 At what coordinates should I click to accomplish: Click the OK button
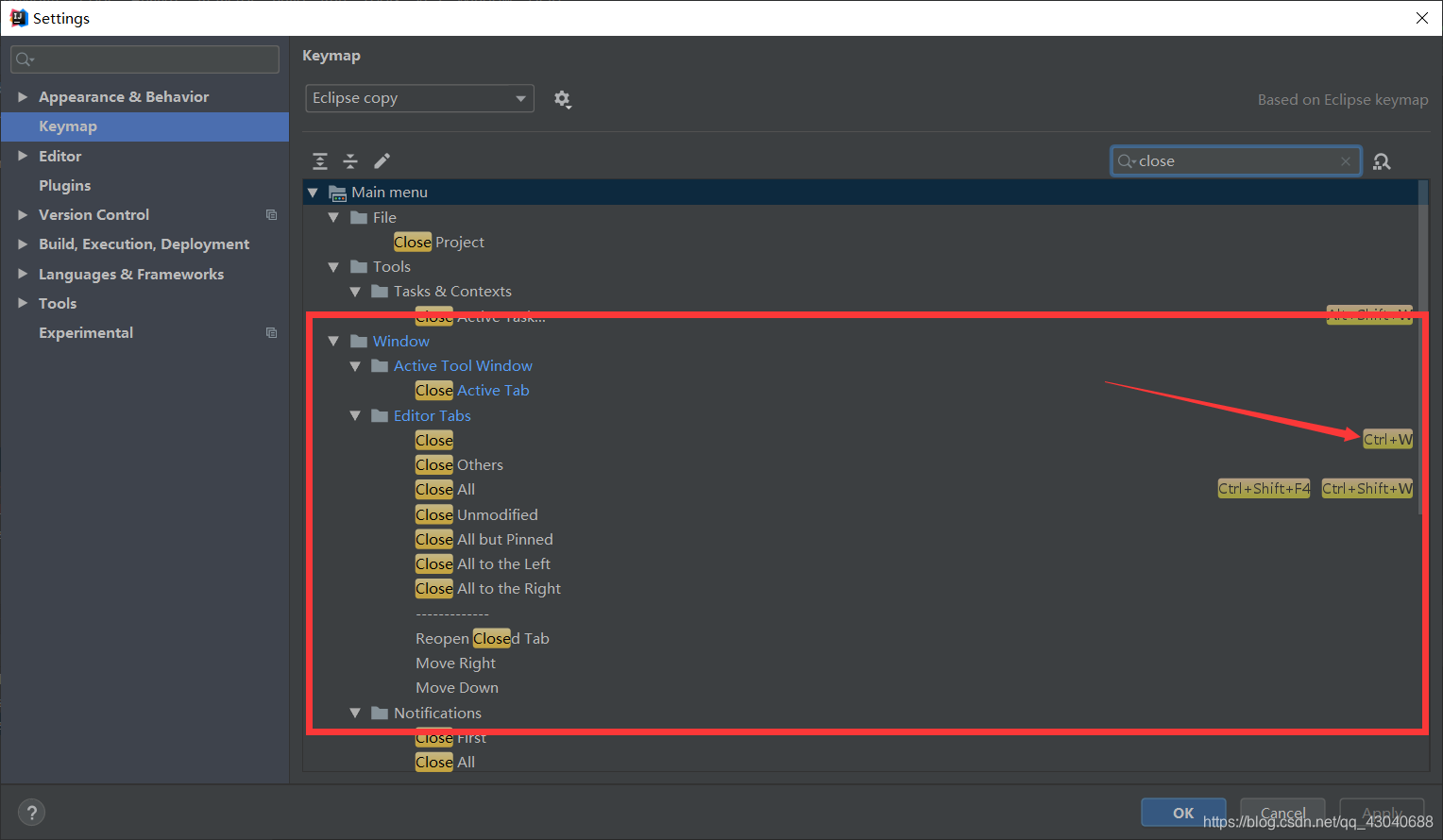pyautogui.click(x=1183, y=813)
